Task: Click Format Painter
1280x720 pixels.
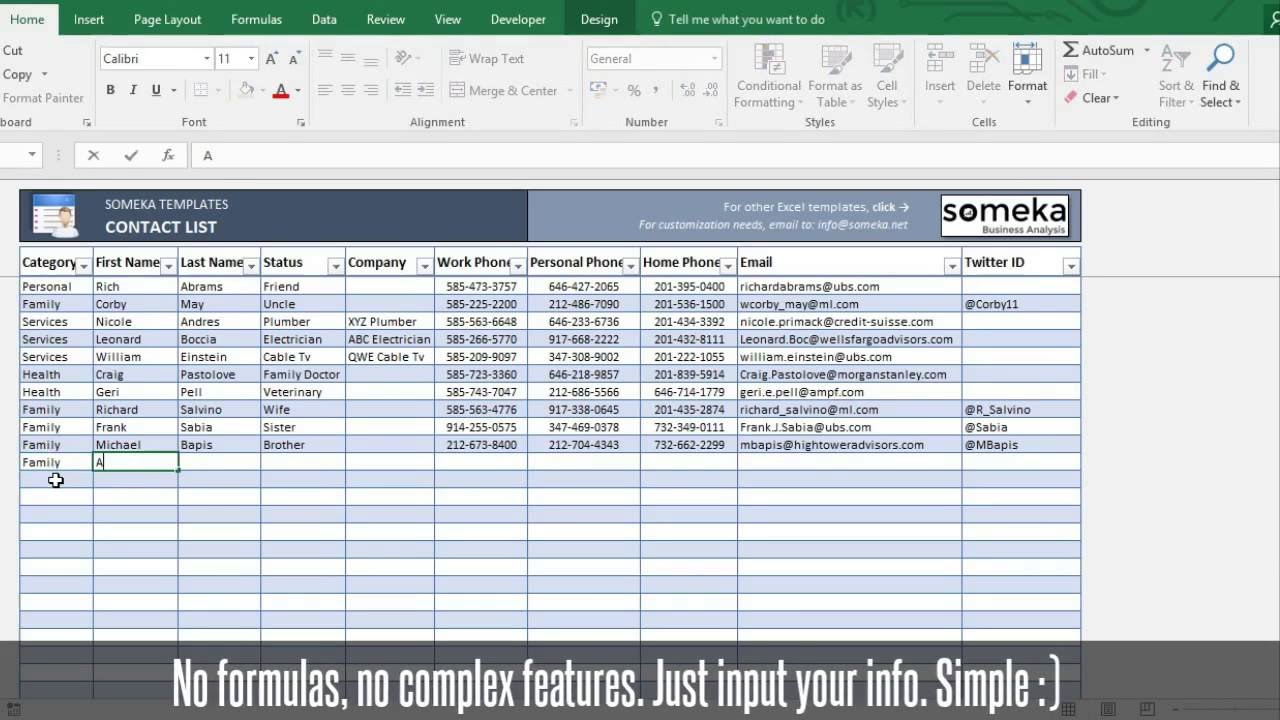Action: 43,98
